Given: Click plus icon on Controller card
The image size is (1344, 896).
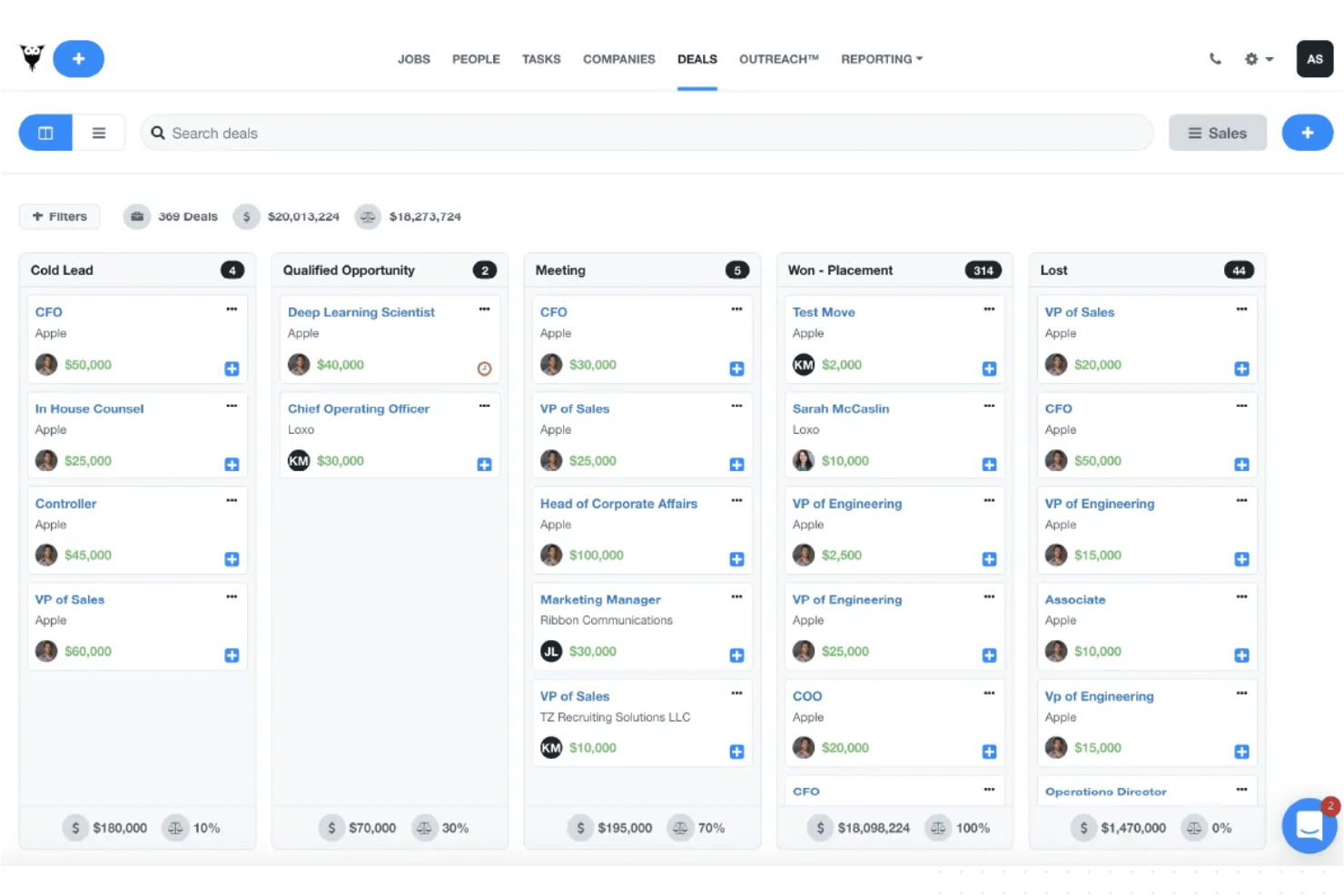Looking at the screenshot, I should point(232,559).
